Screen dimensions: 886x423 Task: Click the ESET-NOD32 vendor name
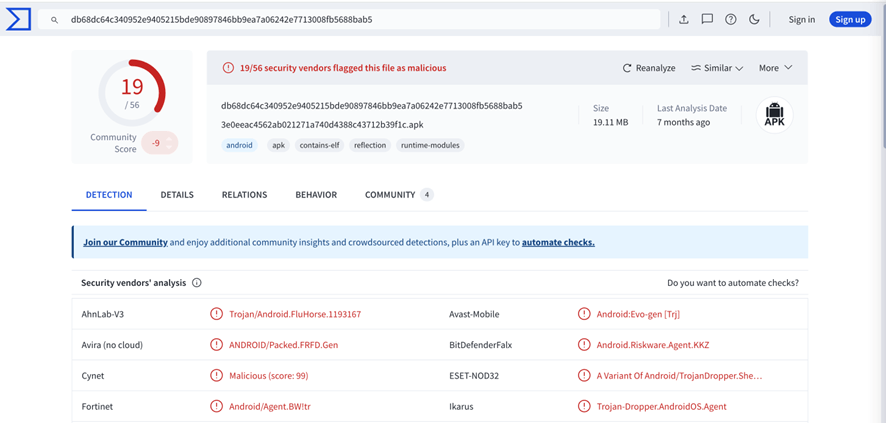[474, 376]
